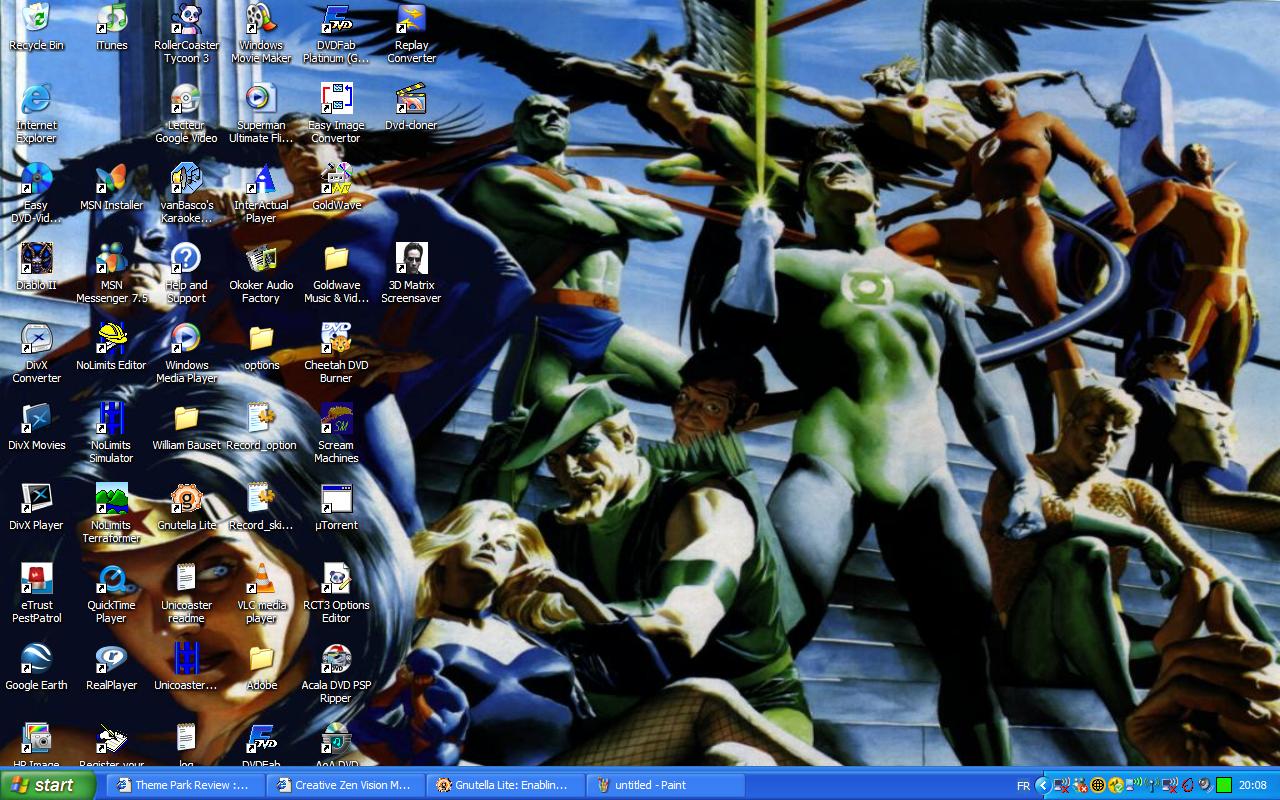Select RCT3 Options Editor icon
The image size is (1280, 800).
coord(336,593)
